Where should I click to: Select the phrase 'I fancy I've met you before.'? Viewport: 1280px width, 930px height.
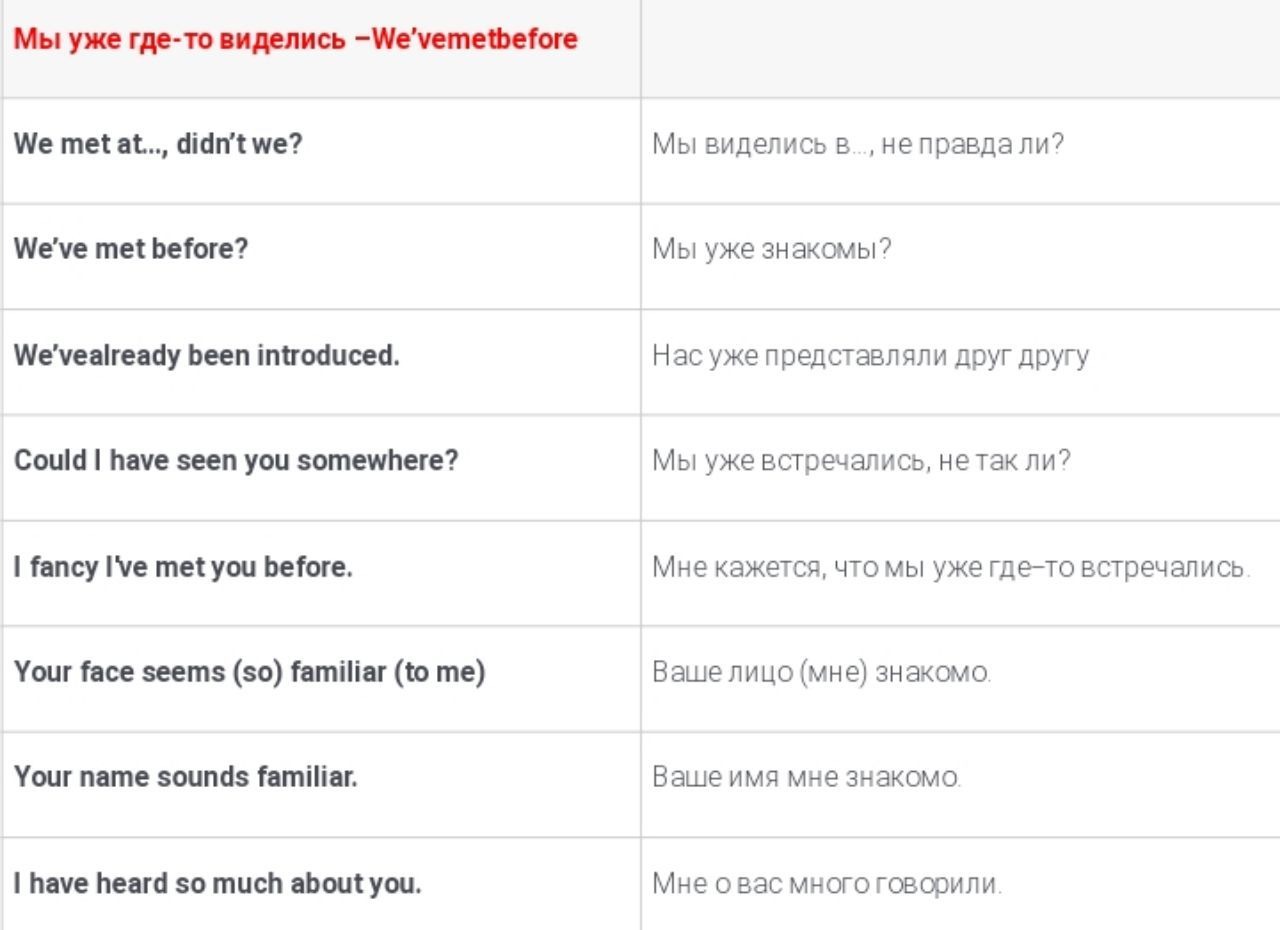183,568
